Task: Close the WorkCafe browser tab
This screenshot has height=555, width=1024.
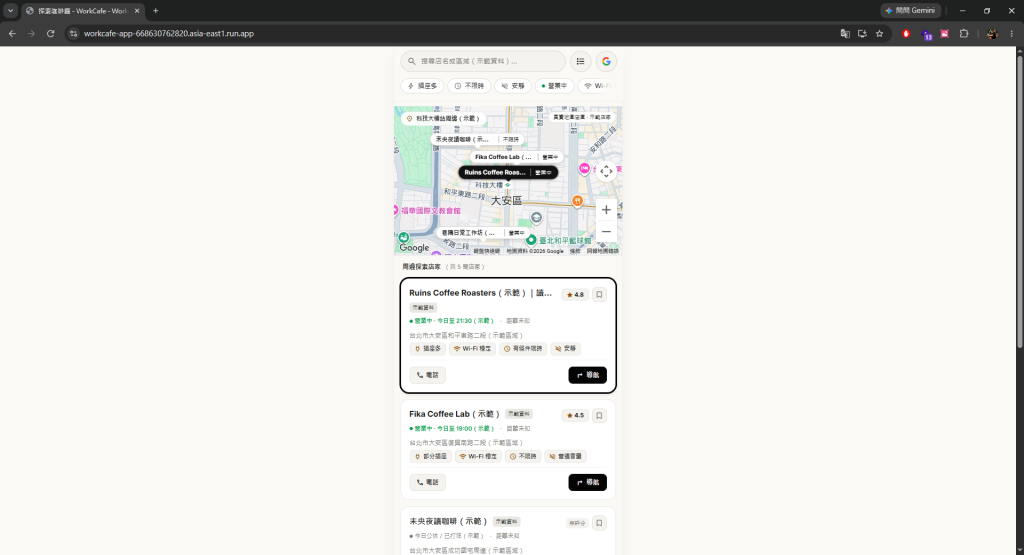Action: pyautogui.click(x=136, y=11)
